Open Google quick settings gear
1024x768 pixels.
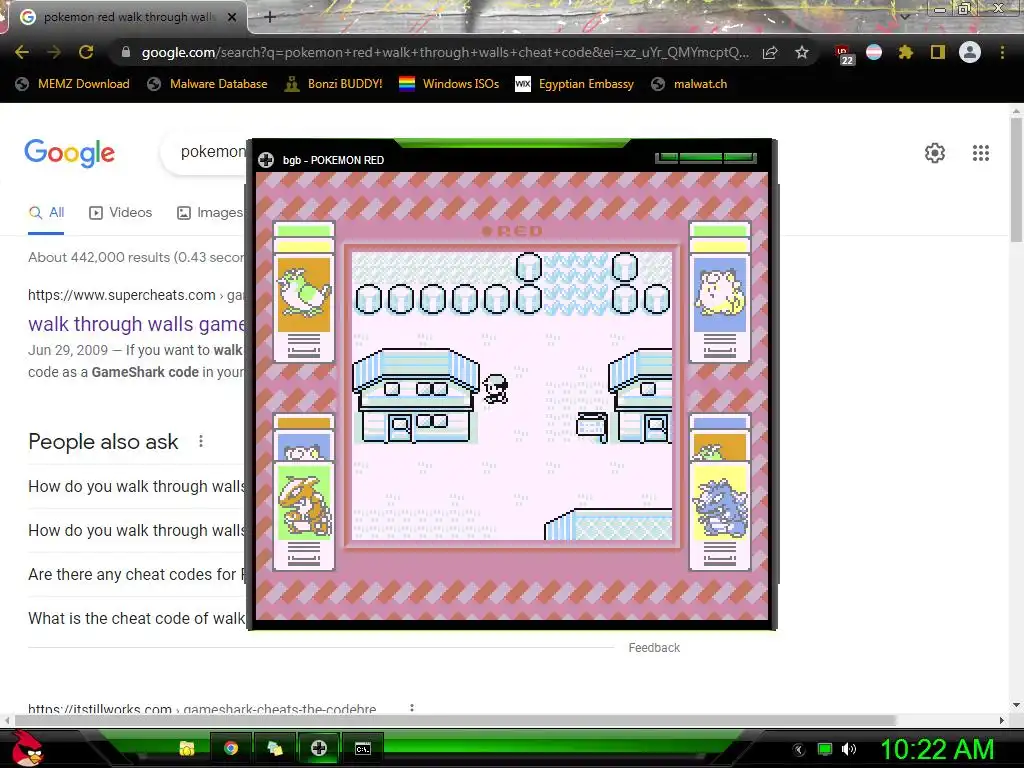point(935,153)
